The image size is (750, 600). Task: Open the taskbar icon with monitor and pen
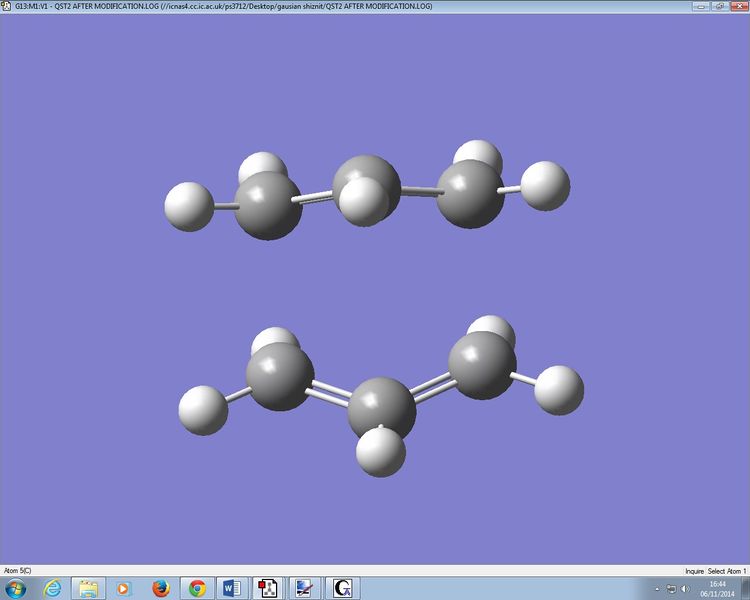tap(304, 588)
